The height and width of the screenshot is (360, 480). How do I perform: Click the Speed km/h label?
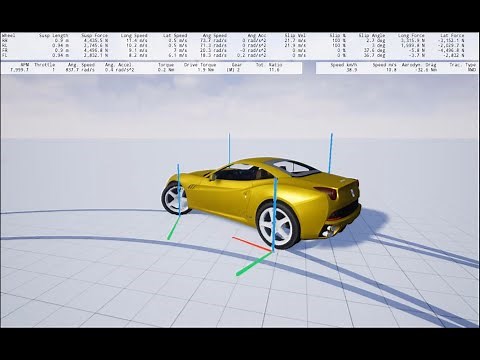point(344,65)
